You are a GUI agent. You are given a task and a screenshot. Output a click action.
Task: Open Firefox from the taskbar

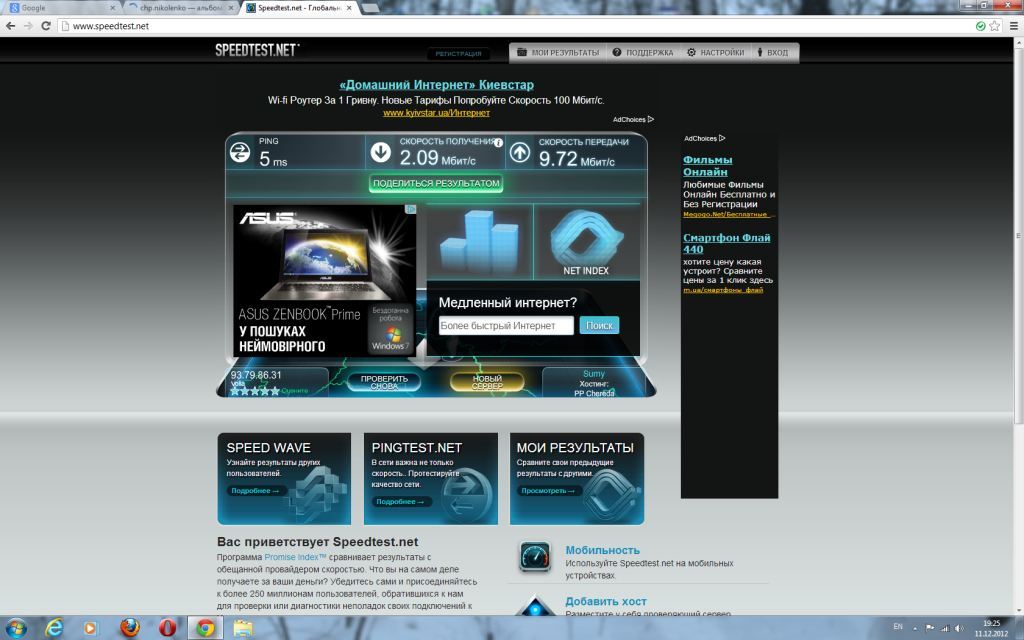[x=130, y=628]
